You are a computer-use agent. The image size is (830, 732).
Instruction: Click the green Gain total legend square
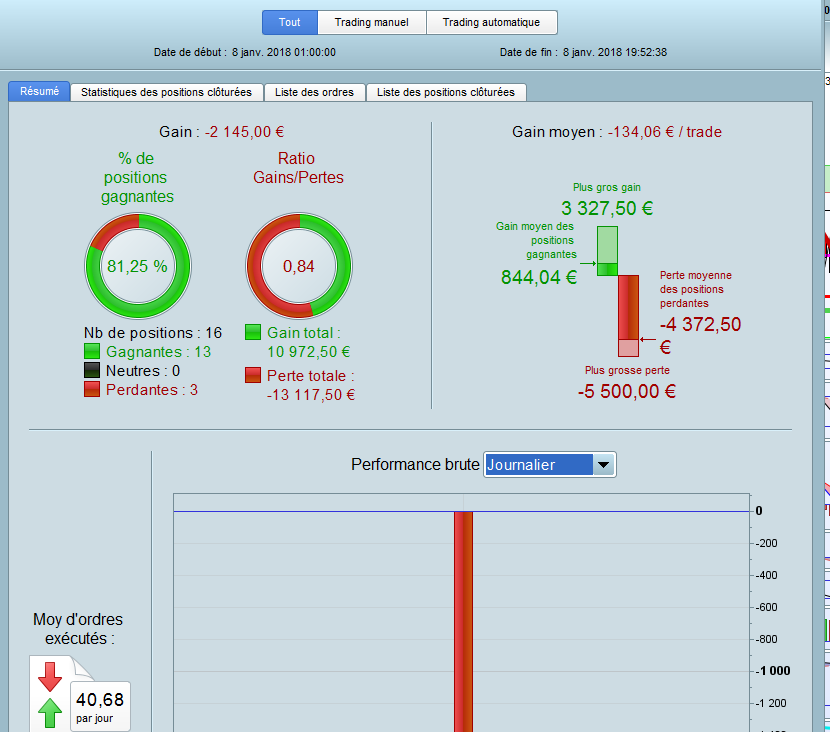tap(253, 332)
